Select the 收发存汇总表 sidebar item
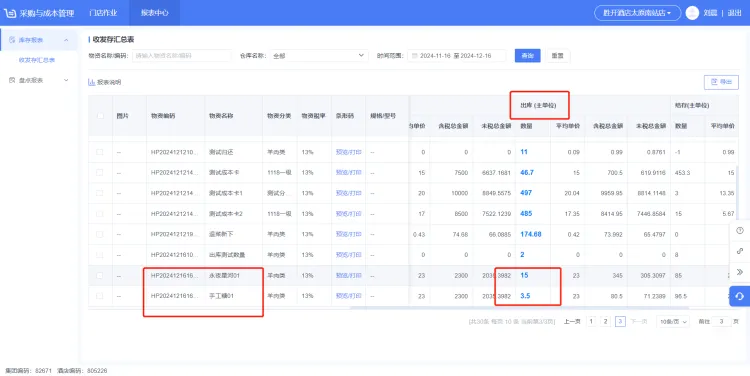 click(37, 60)
